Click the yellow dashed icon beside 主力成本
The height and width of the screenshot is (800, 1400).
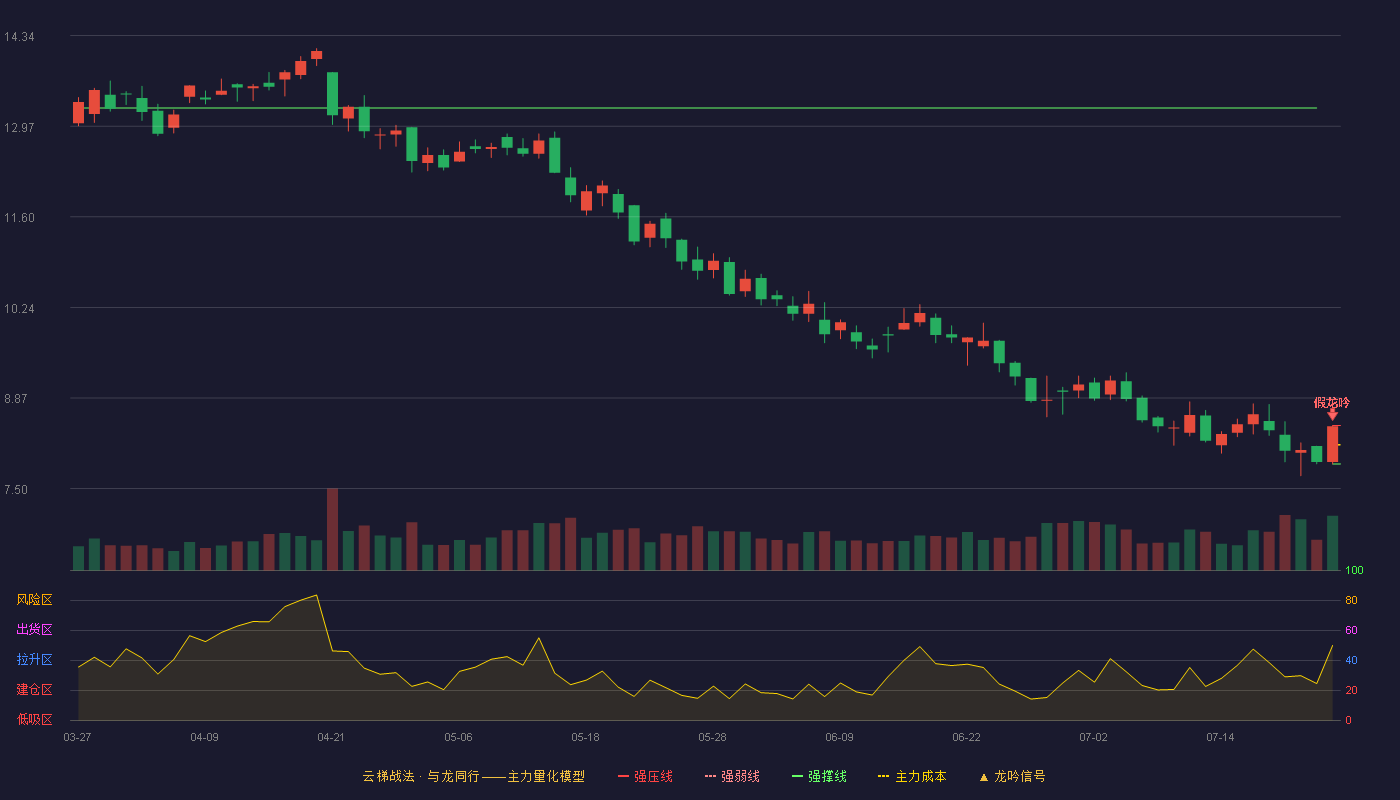coord(884,776)
